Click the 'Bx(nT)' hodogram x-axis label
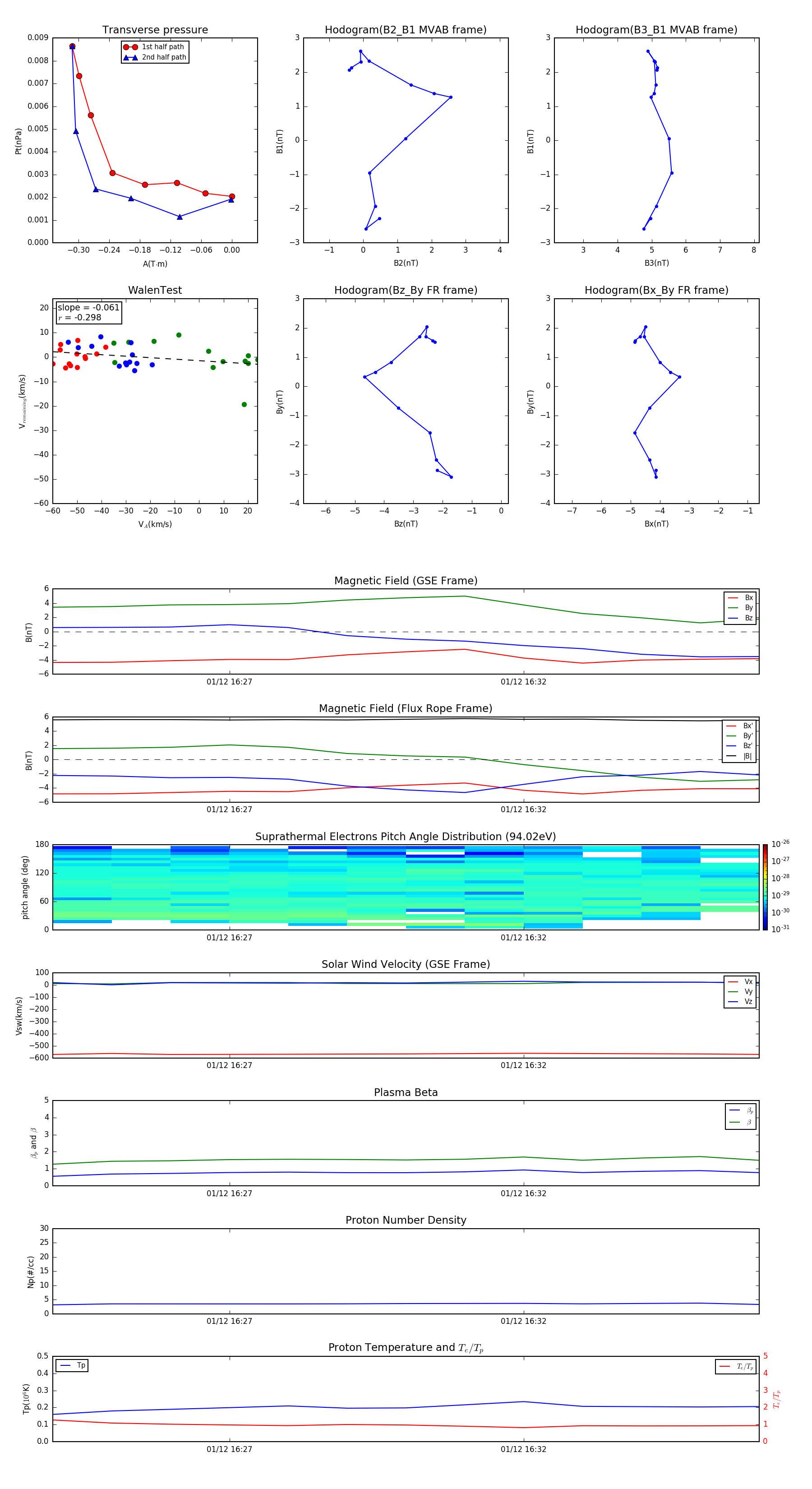The width and height of the screenshot is (812, 1489). click(656, 524)
